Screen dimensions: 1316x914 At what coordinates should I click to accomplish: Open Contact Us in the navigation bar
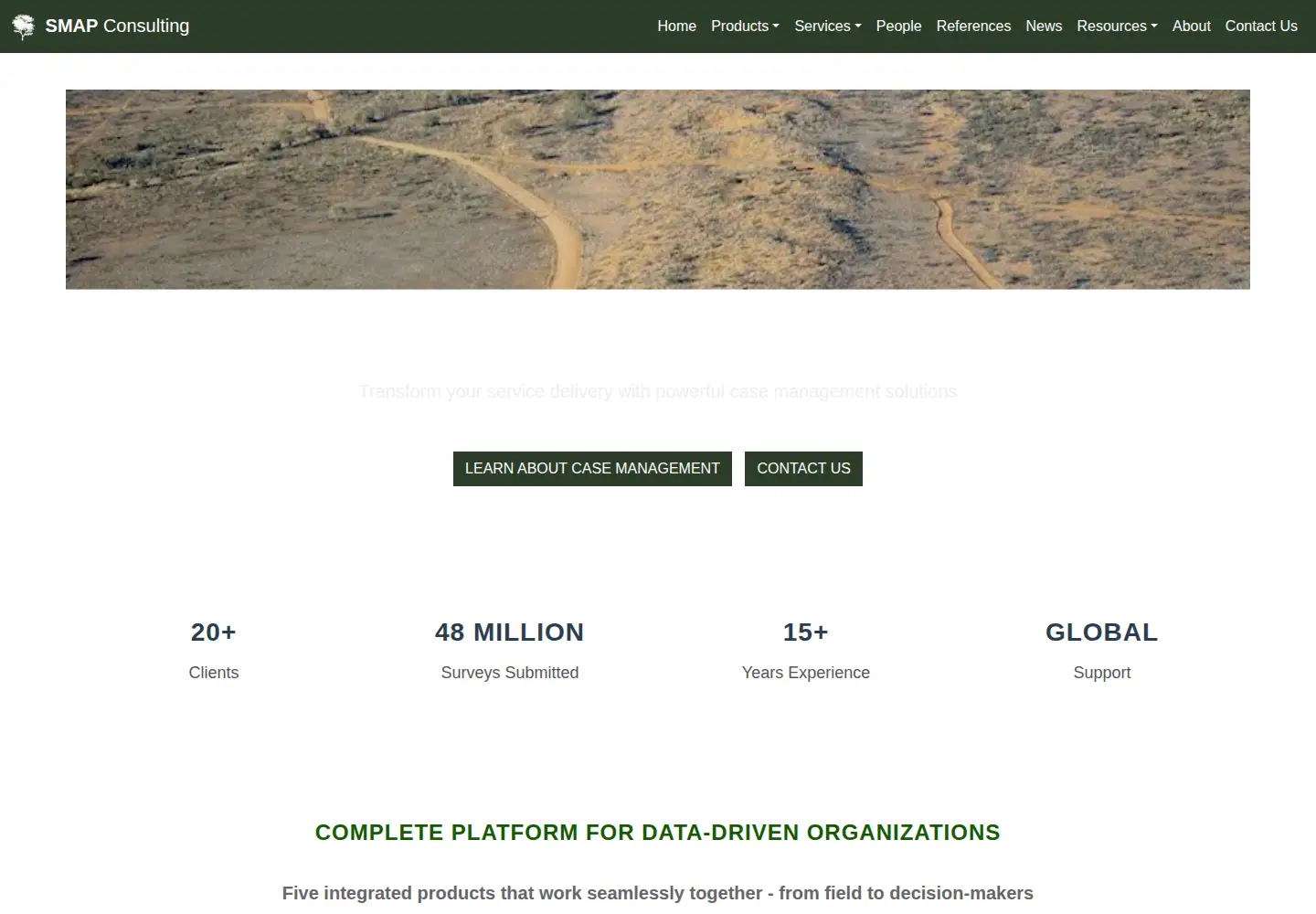pos(1261,27)
